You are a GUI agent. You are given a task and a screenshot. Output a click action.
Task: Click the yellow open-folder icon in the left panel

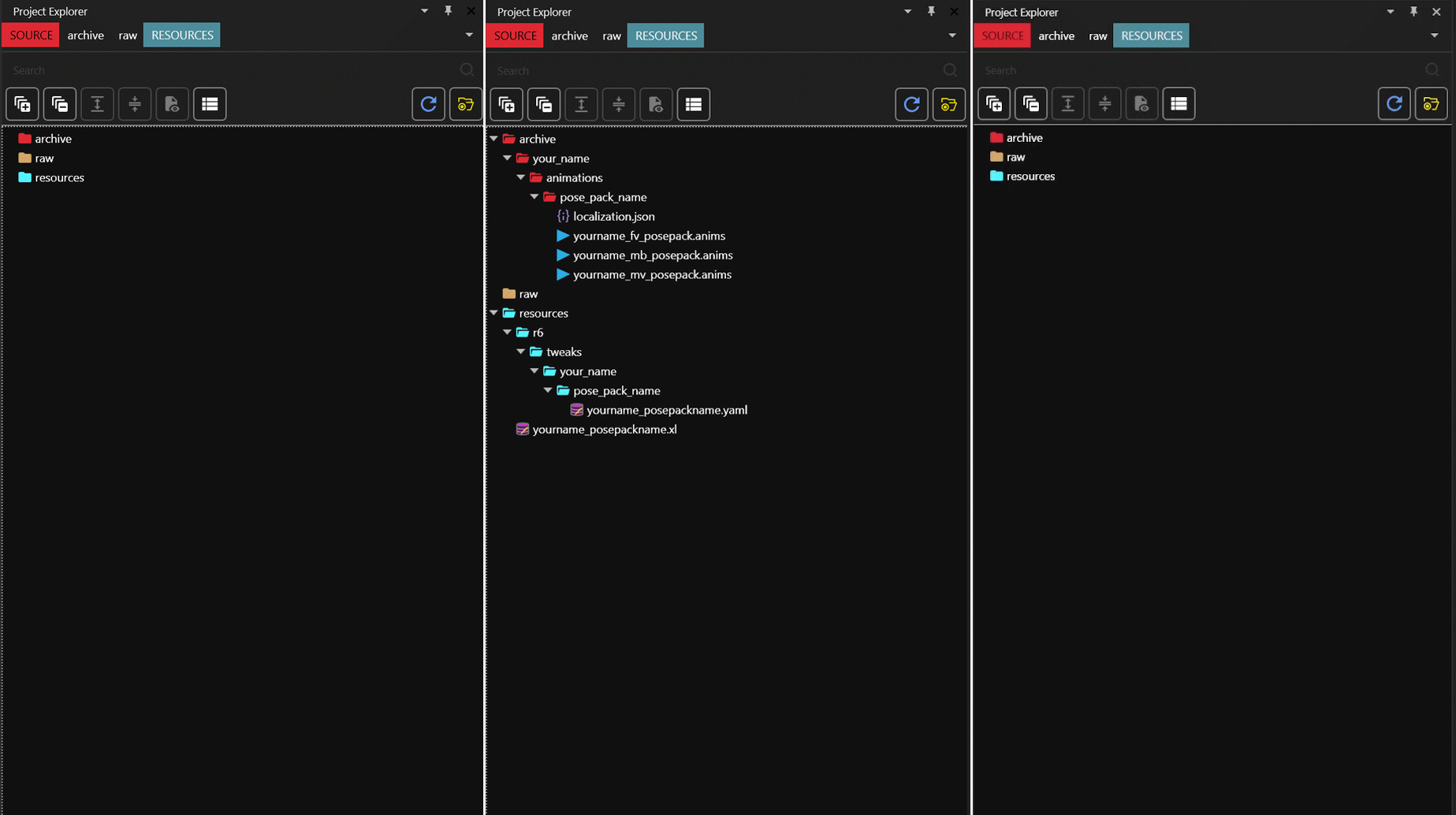(x=465, y=104)
